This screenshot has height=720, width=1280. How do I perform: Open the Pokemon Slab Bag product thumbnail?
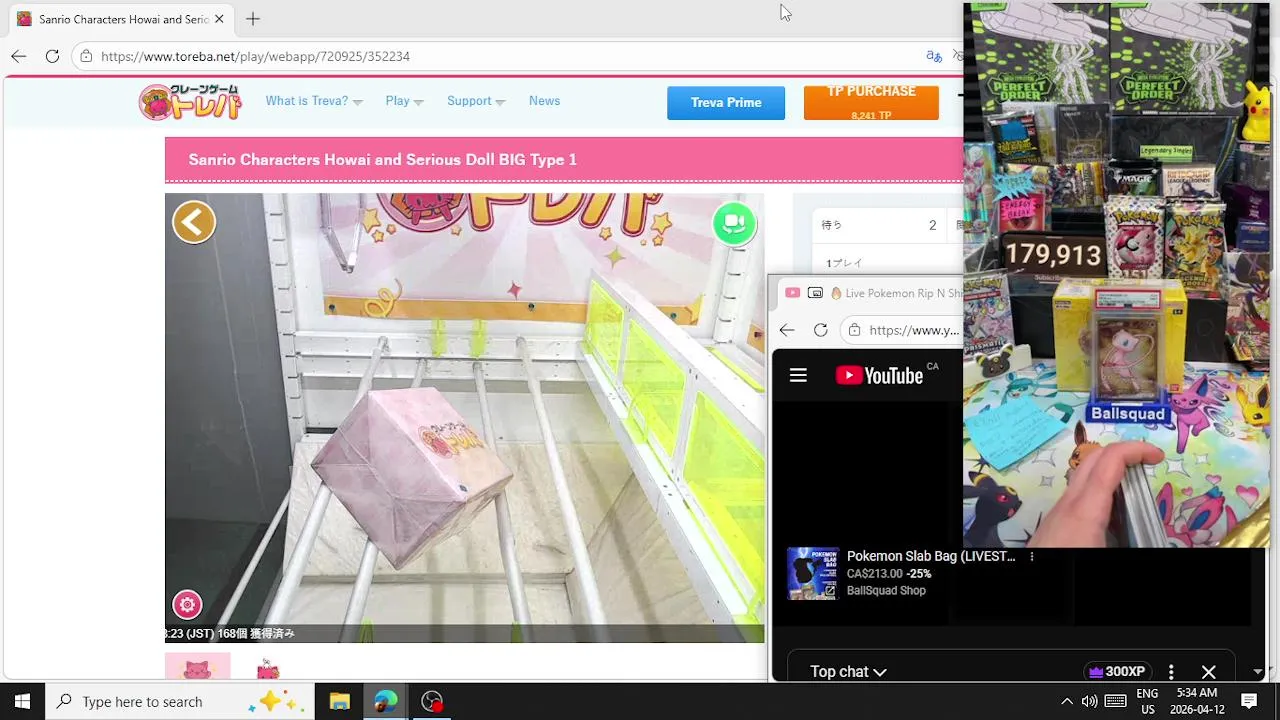point(812,573)
